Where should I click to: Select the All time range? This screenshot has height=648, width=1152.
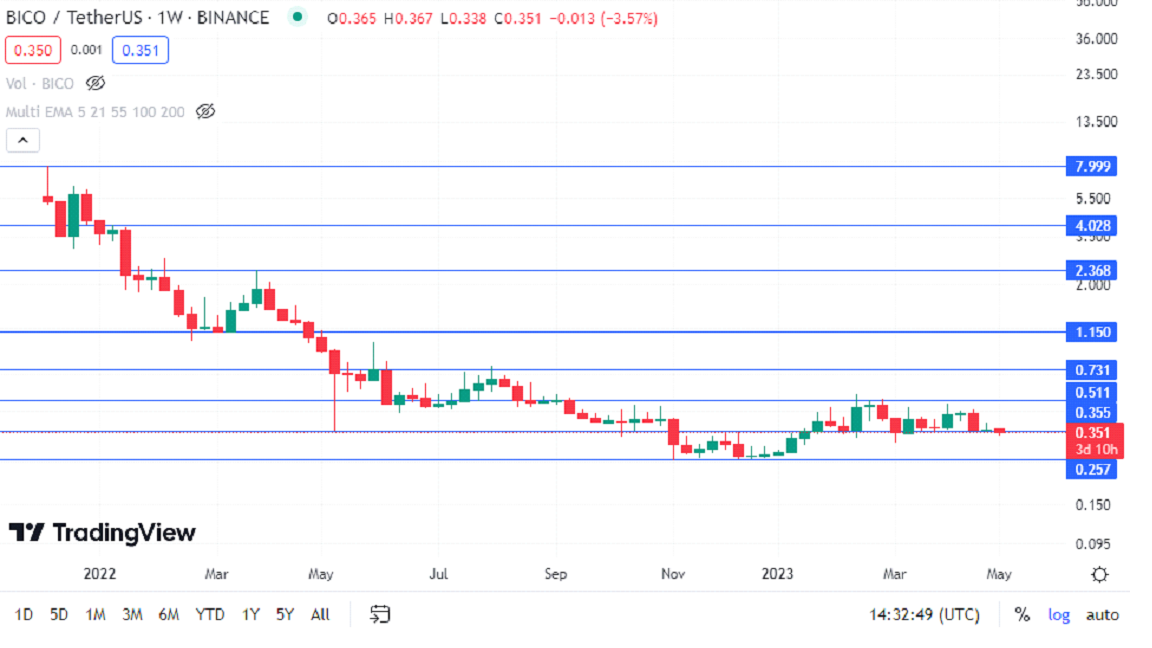320,614
